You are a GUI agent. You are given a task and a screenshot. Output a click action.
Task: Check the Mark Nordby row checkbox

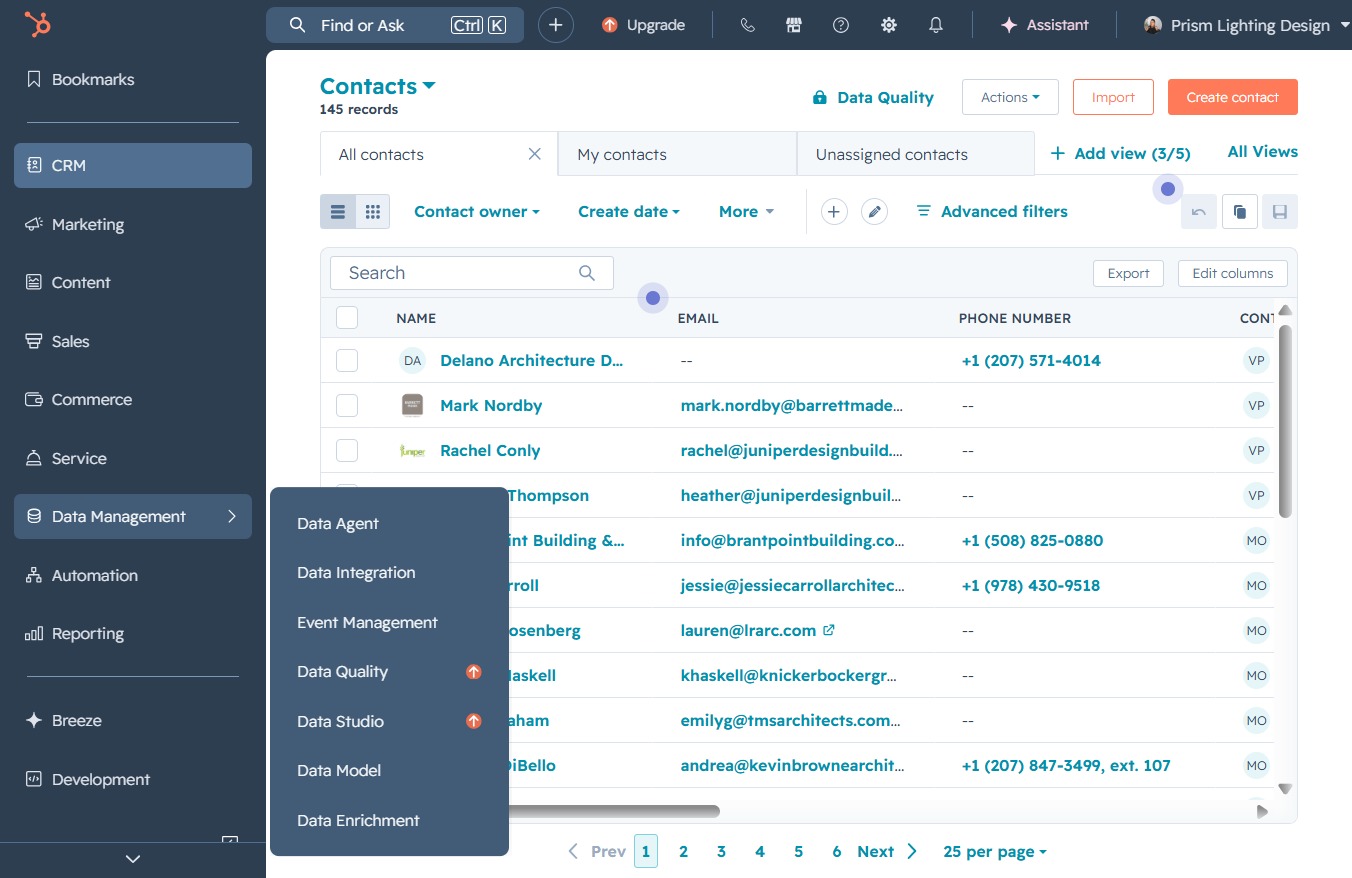(347, 405)
